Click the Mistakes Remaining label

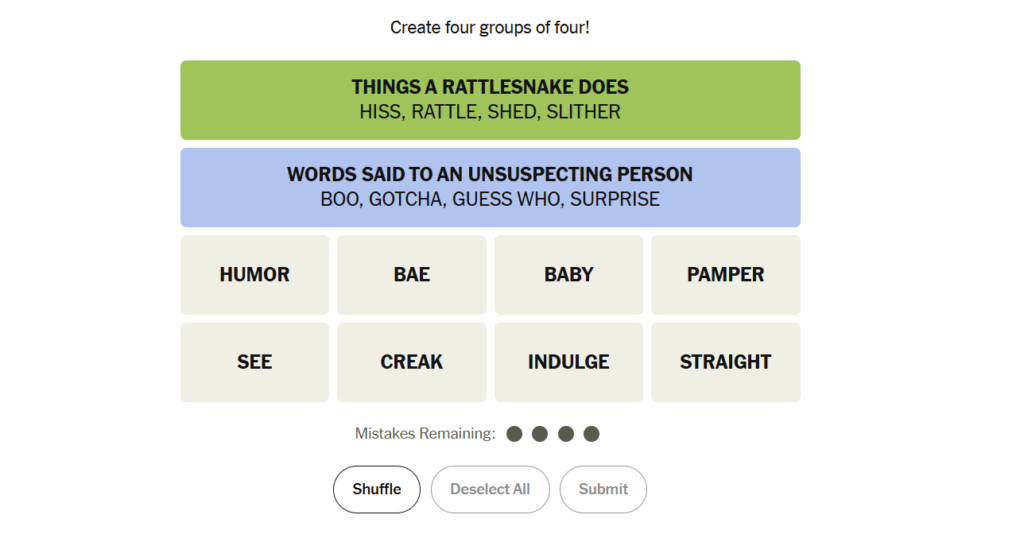[x=425, y=434]
